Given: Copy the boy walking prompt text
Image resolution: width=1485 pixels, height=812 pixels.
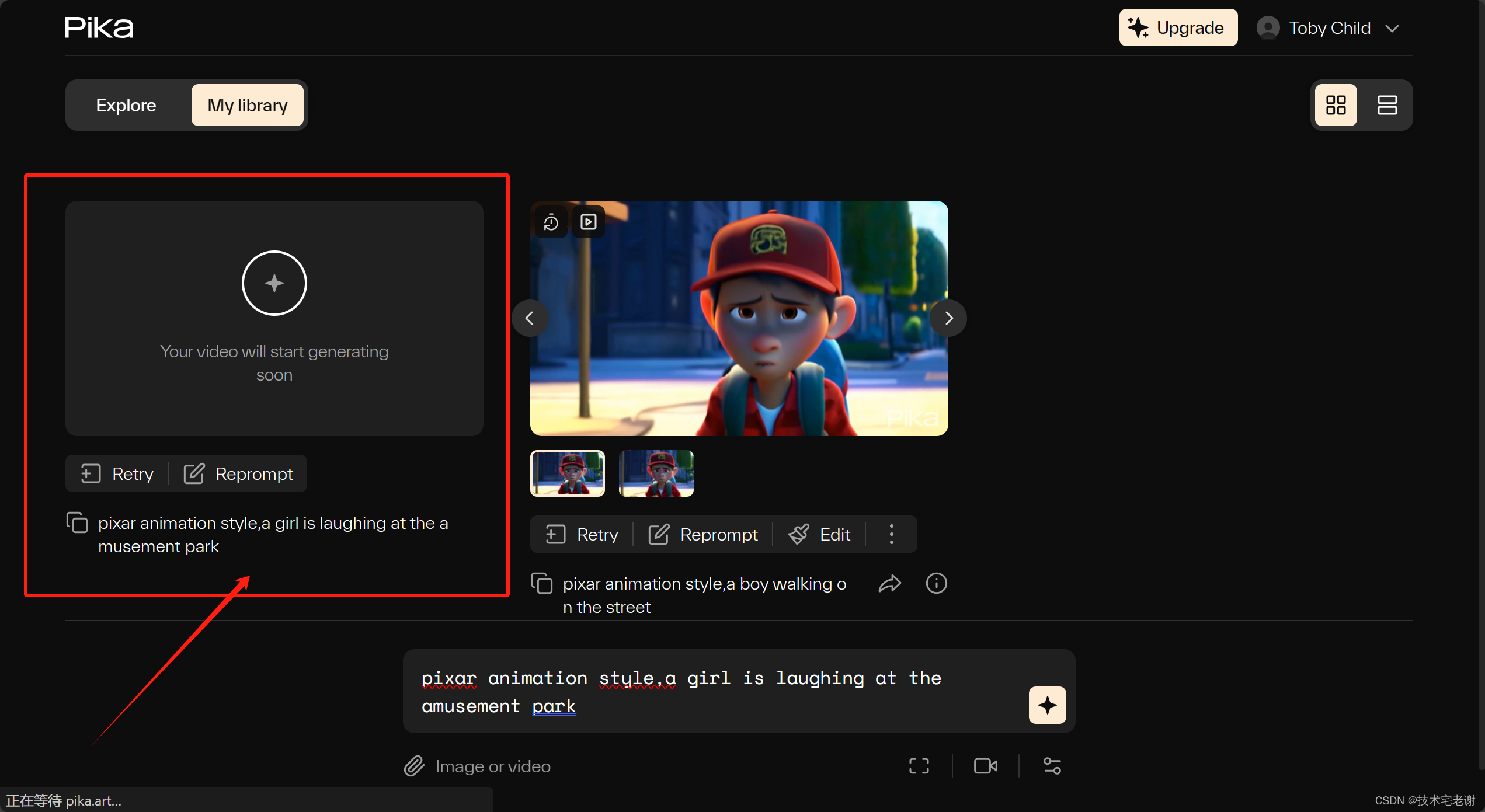Looking at the screenshot, I should (542, 584).
